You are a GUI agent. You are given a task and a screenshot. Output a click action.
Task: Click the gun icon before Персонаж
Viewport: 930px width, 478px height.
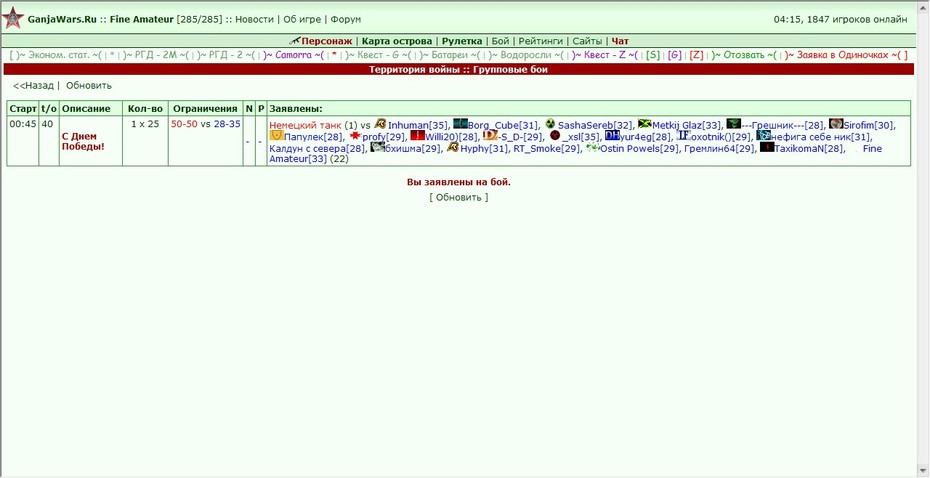pos(295,41)
